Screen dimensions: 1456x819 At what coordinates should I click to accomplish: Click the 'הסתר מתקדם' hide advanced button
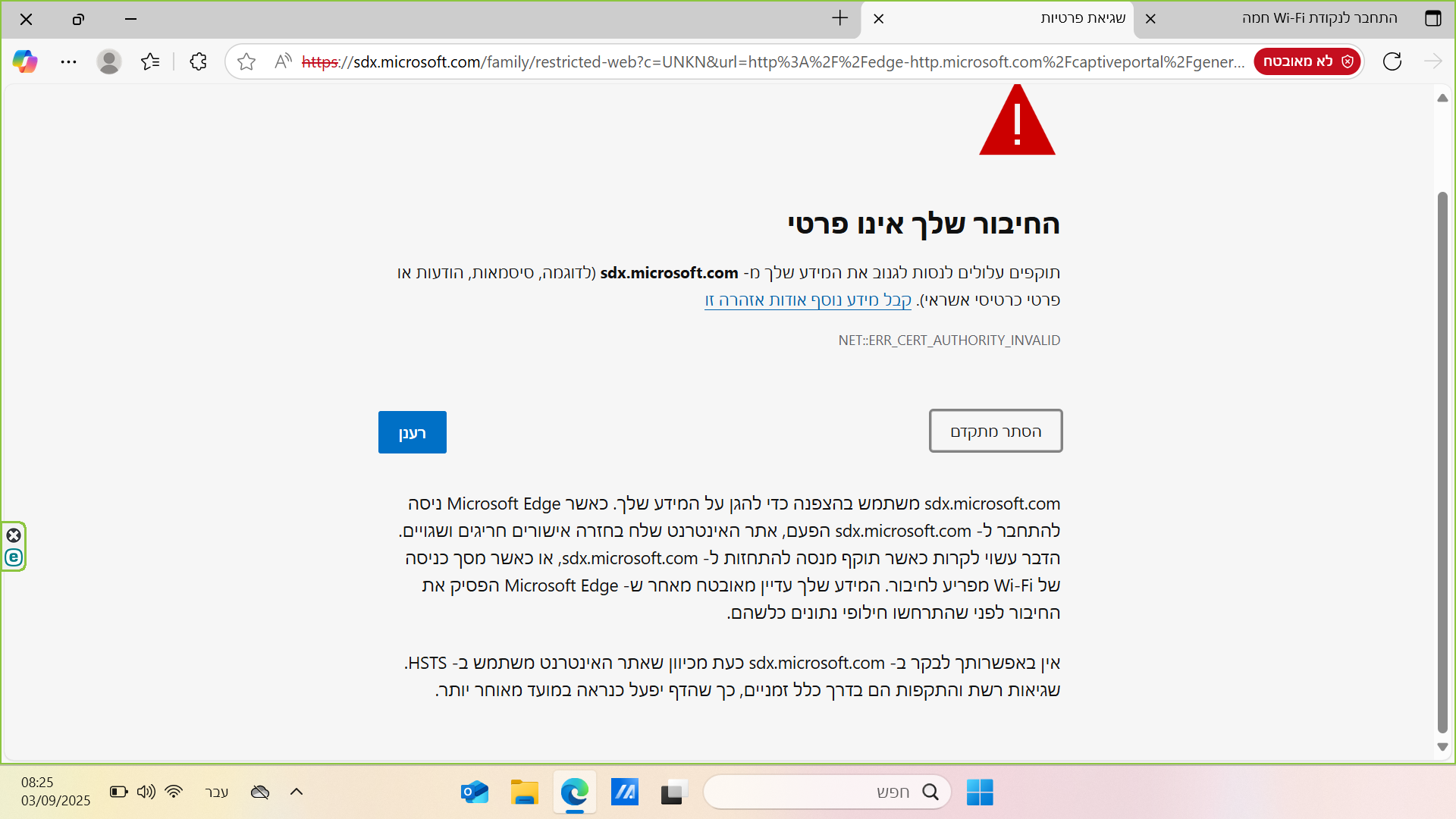996,431
